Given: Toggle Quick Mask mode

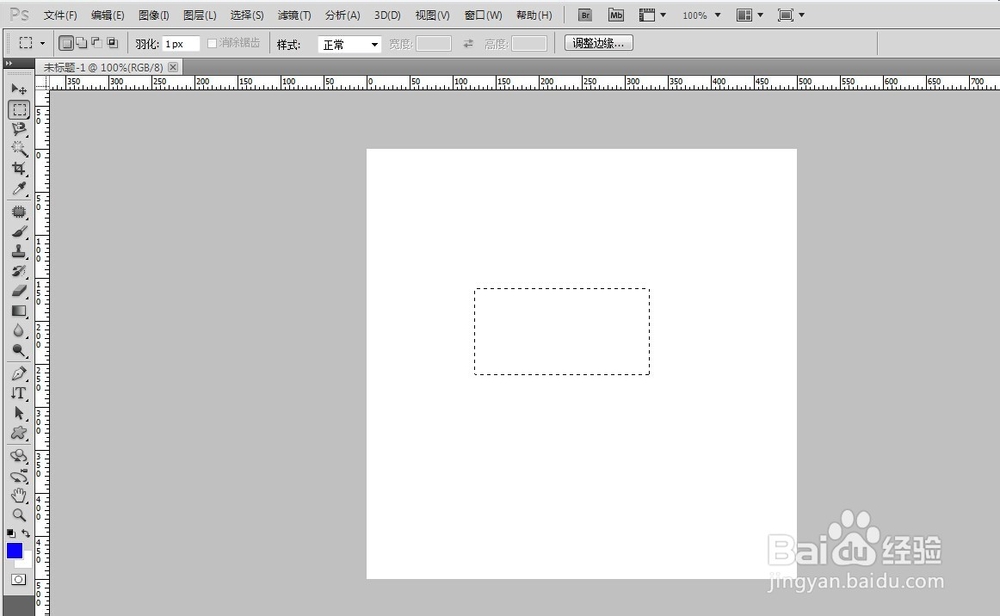Looking at the screenshot, I should [x=18, y=579].
